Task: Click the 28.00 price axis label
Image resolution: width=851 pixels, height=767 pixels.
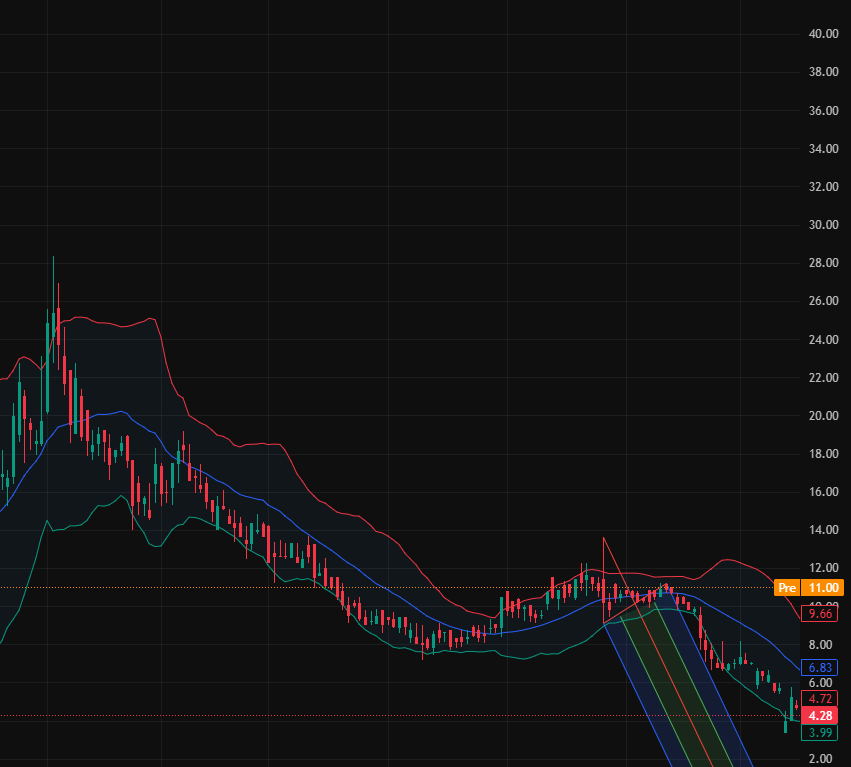Action: (823, 263)
